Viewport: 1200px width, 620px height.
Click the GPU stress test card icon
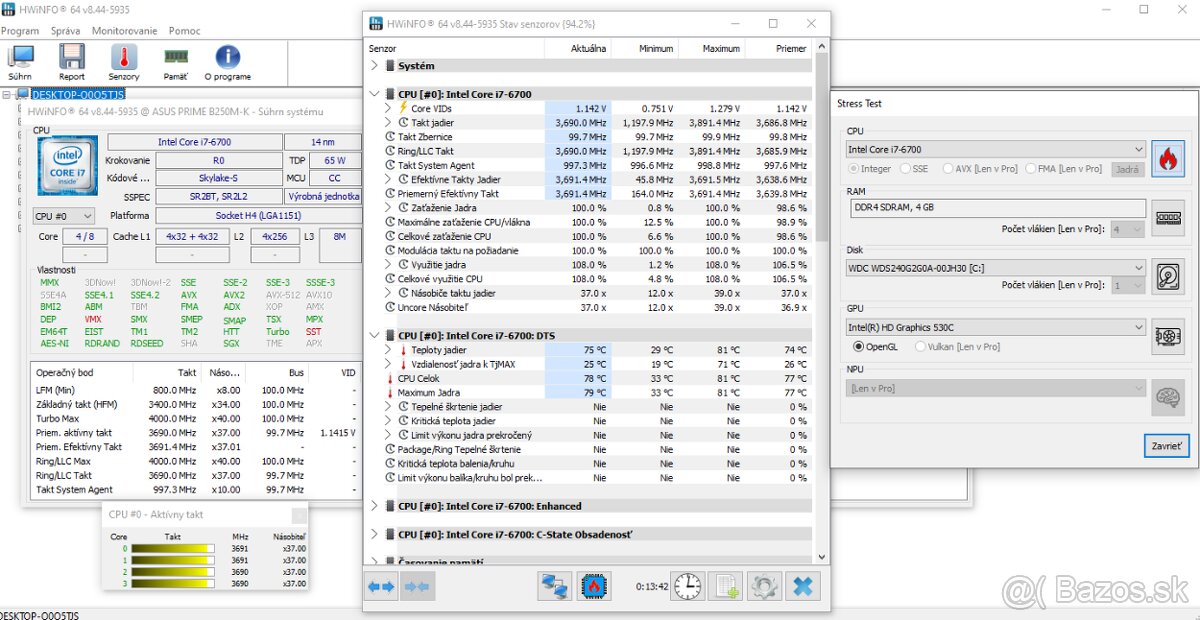click(x=1167, y=336)
